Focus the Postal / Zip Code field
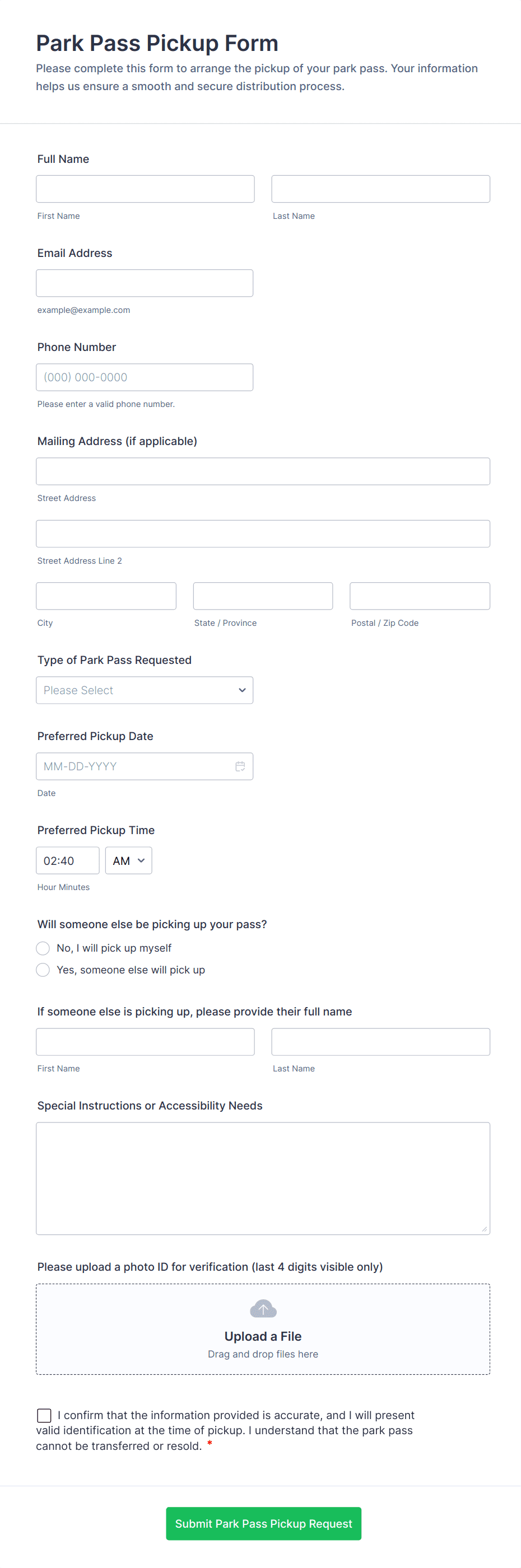Viewport: 521px width, 1568px height. coord(419,596)
